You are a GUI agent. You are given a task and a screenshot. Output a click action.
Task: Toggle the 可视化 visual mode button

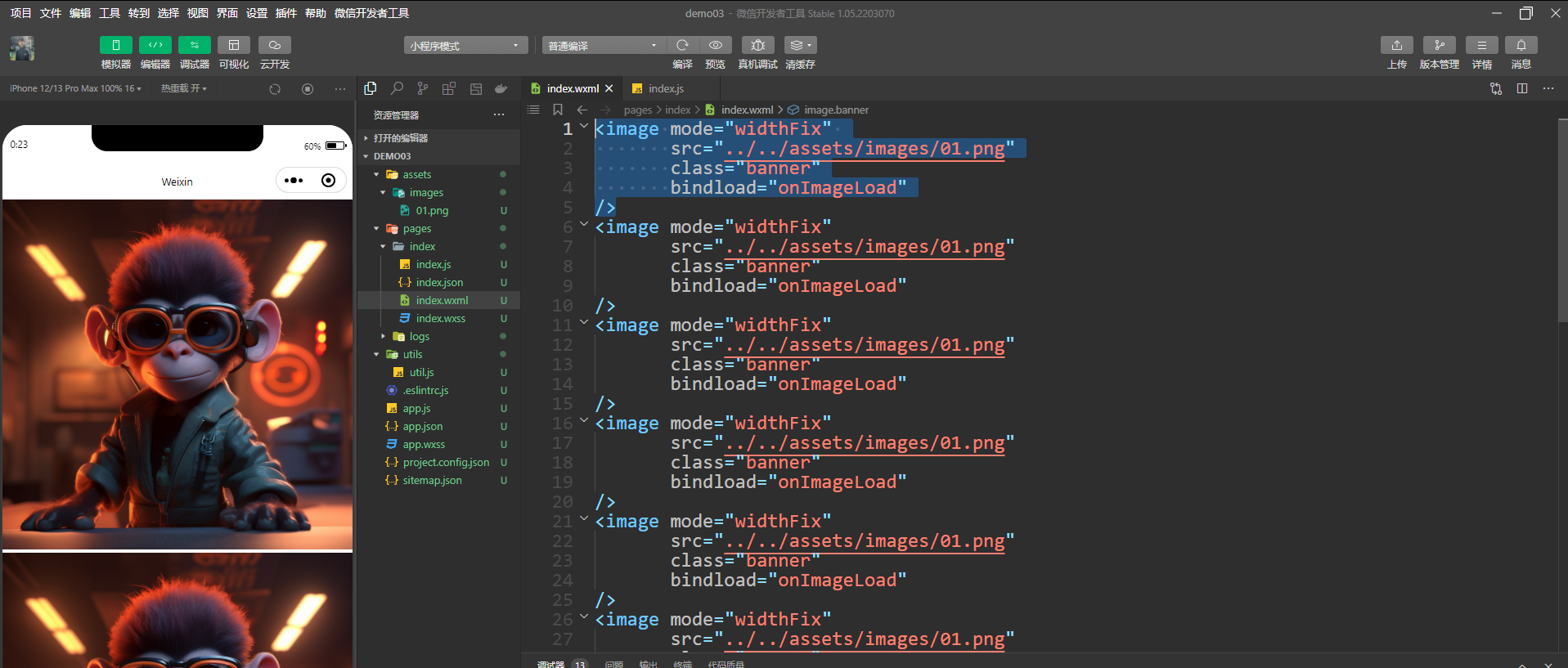pyautogui.click(x=234, y=45)
